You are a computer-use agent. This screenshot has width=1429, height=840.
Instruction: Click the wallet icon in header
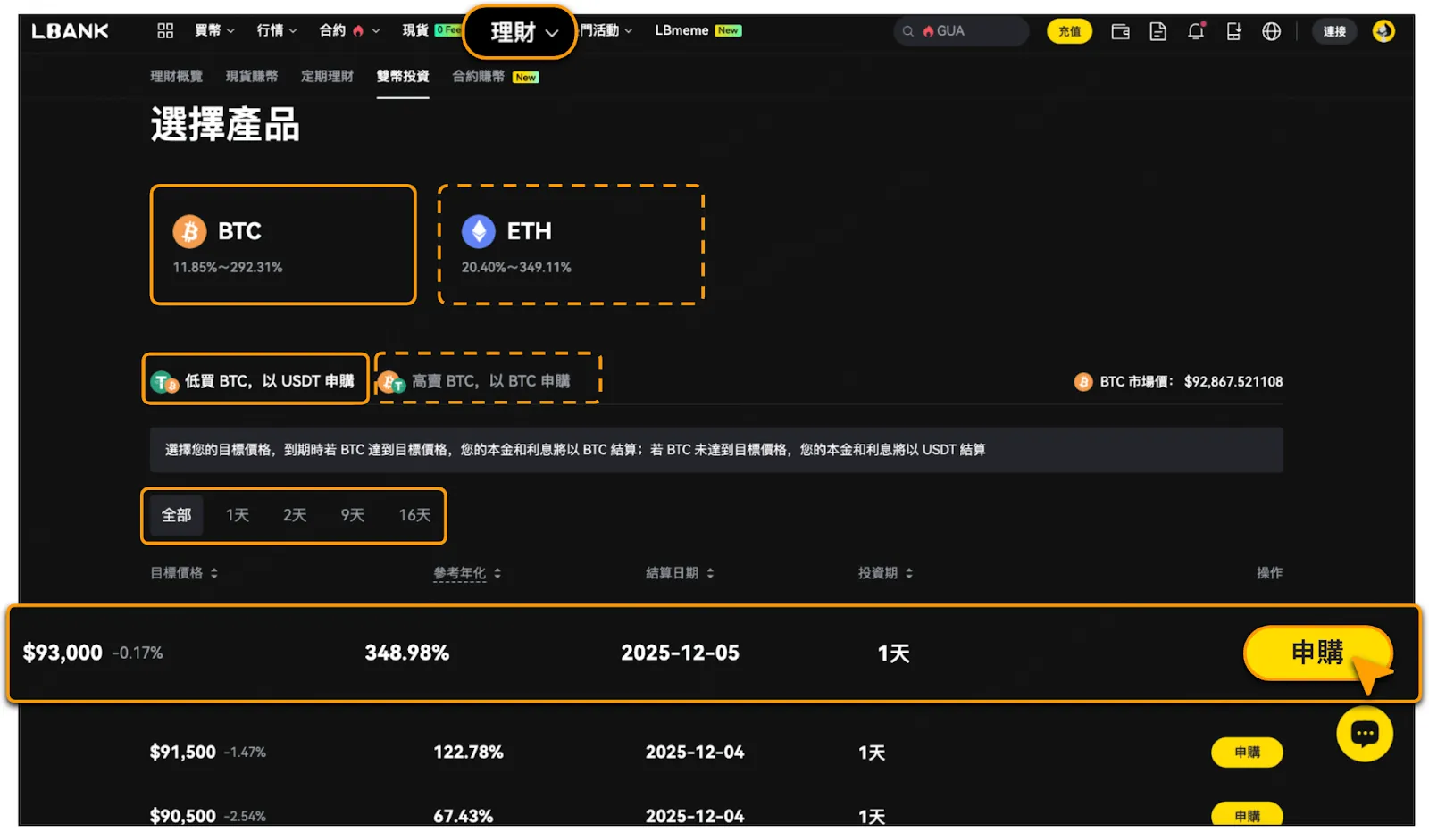point(1120,32)
